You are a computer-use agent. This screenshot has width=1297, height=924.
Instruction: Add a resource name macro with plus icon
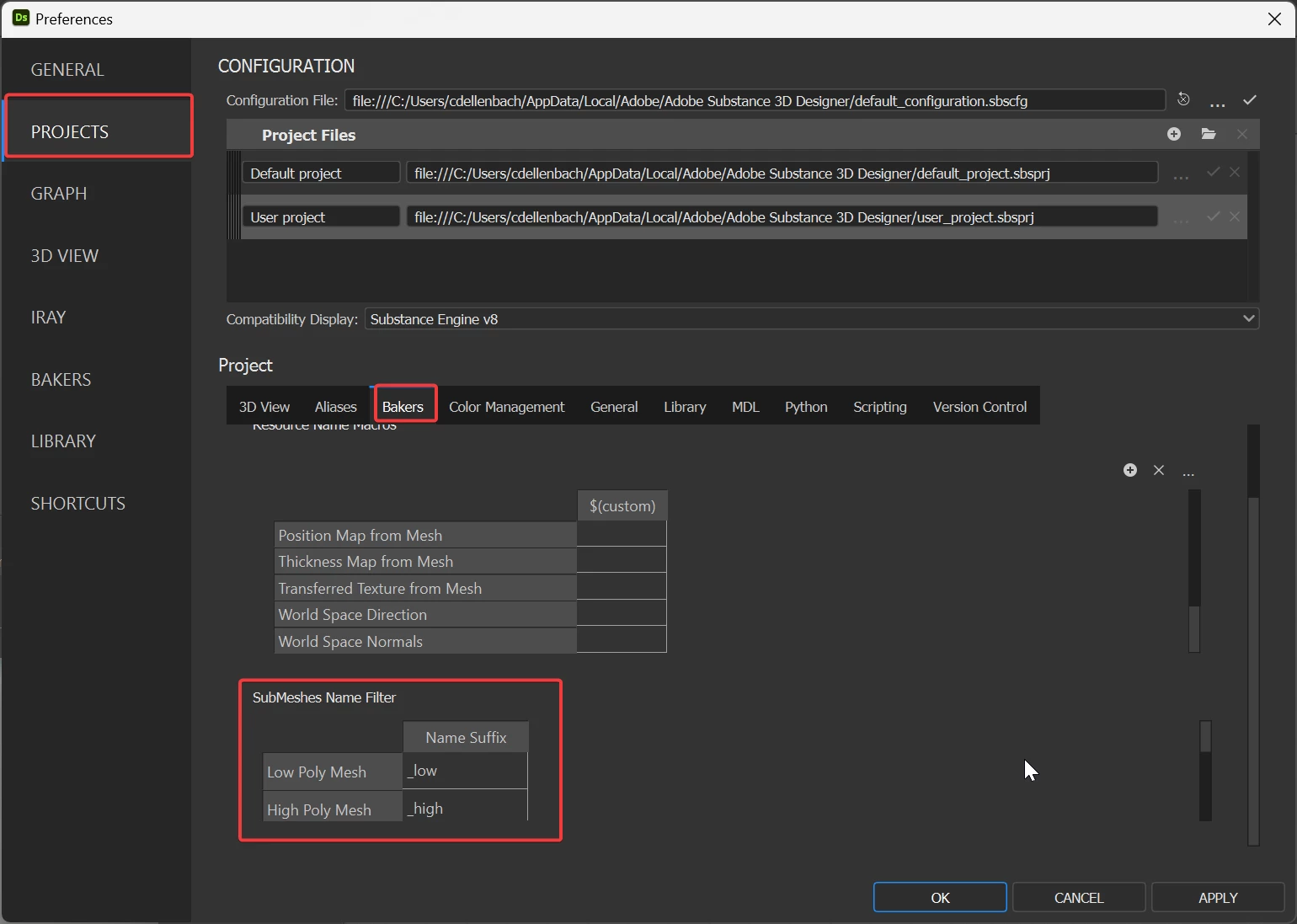(x=1130, y=470)
